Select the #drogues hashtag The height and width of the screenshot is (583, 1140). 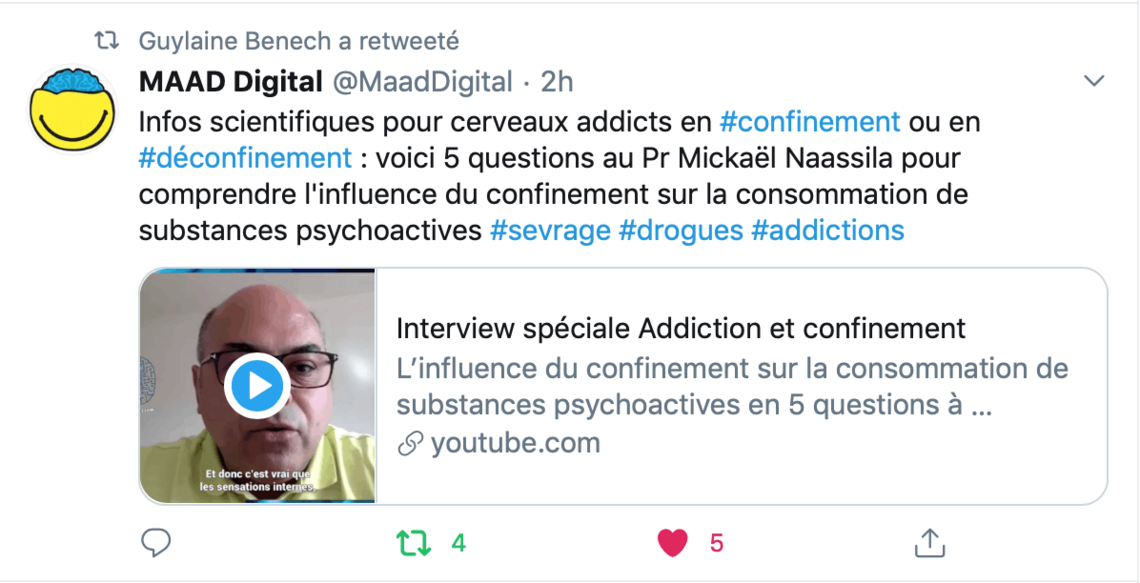(x=681, y=230)
